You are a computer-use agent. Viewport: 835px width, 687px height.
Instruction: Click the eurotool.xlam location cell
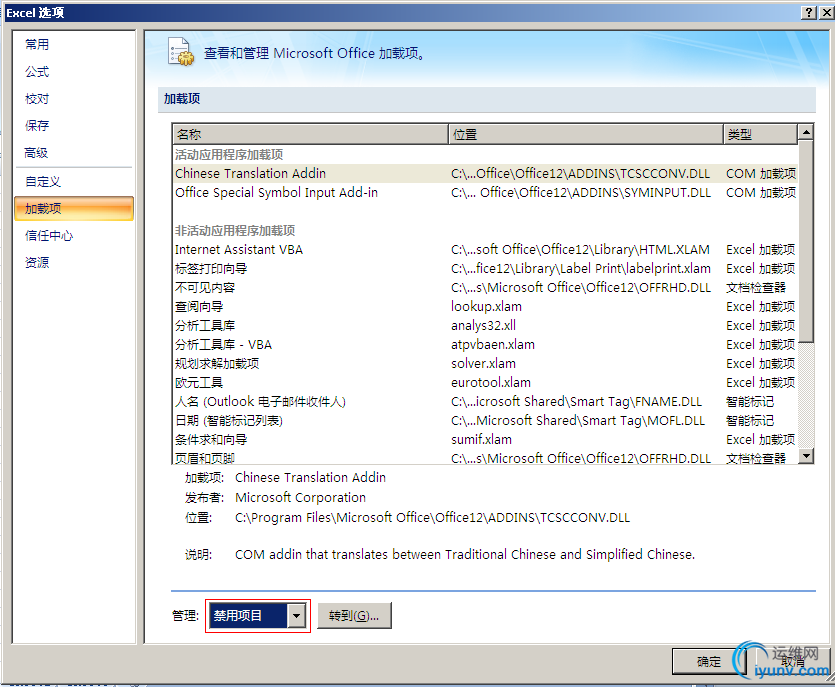(490, 382)
